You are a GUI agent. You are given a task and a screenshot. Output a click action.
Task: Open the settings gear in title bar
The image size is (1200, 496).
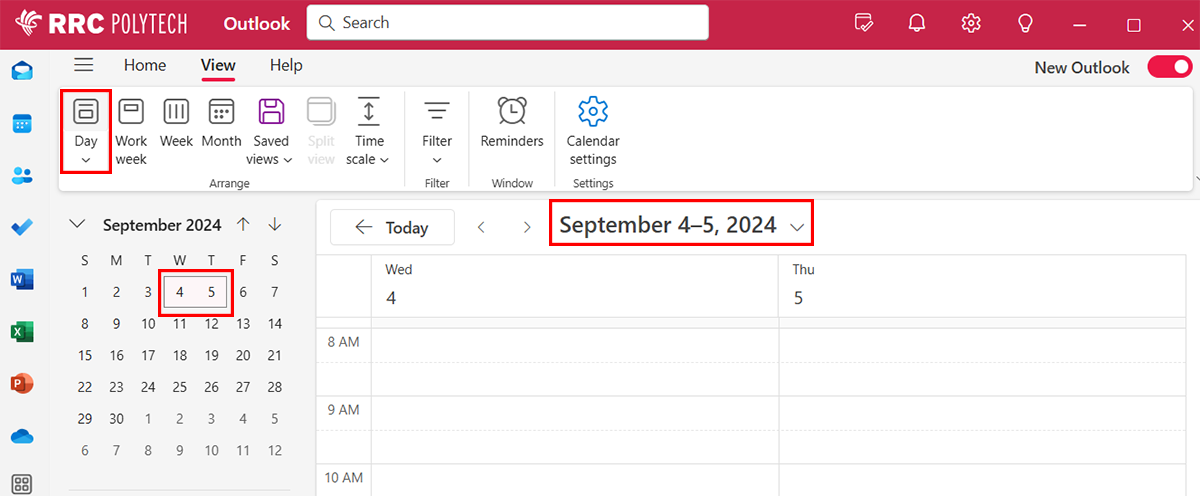[970, 24]
